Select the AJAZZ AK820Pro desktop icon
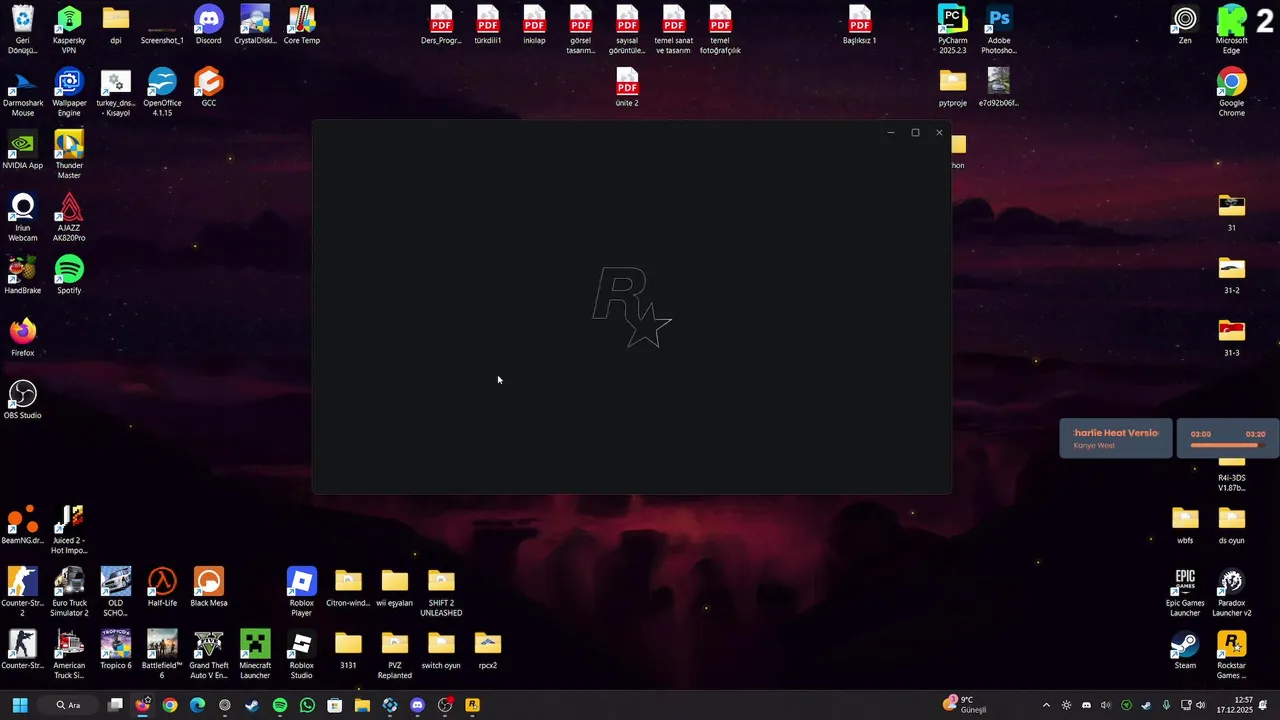Screen dimensions: 1280x720 (x=69, y=217)
